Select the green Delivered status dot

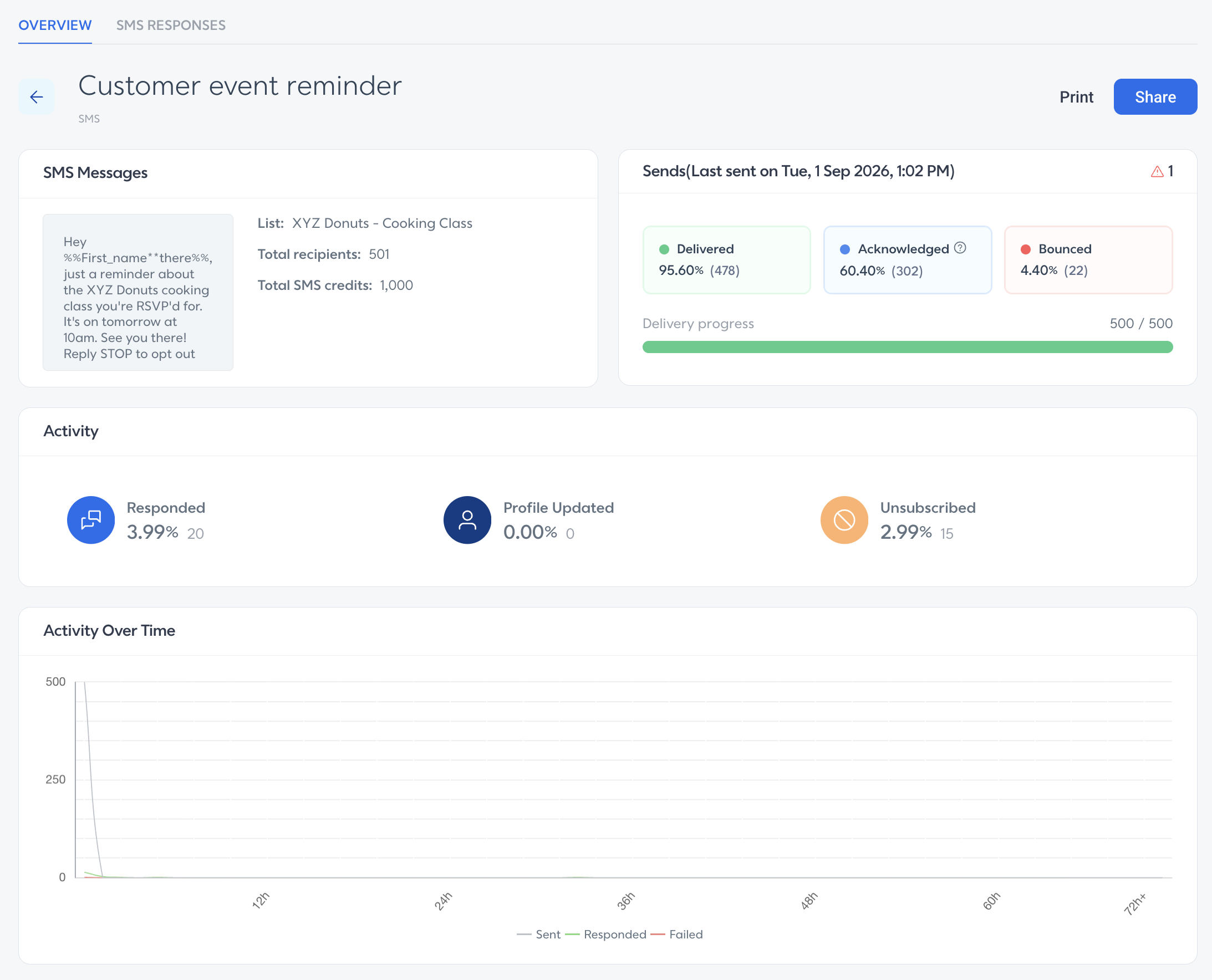pos(664,249)
